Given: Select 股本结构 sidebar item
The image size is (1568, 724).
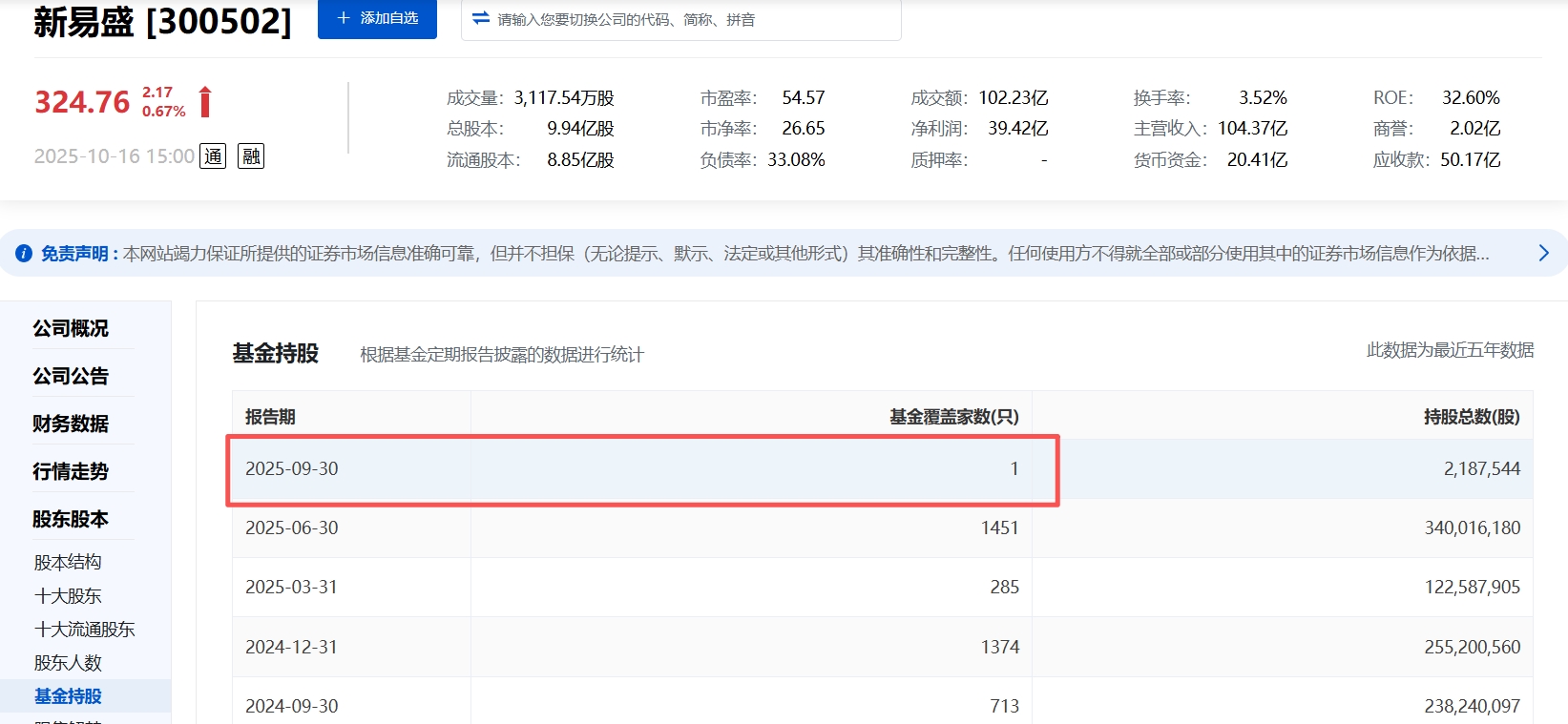Looking at the screenshot, I should click(x=68, y=562).
